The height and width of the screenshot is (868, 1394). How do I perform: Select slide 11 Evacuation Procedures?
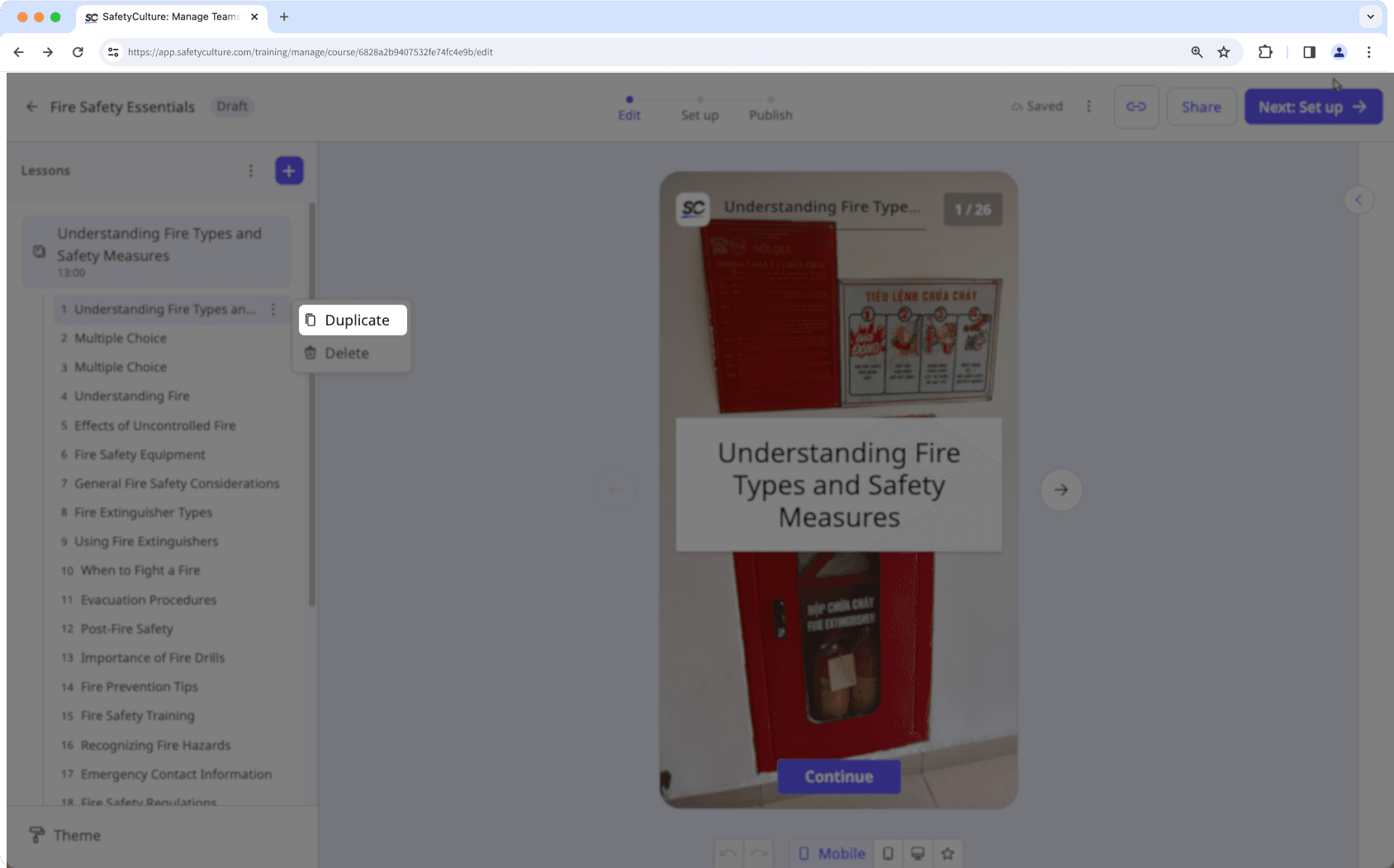pos(149,600)
